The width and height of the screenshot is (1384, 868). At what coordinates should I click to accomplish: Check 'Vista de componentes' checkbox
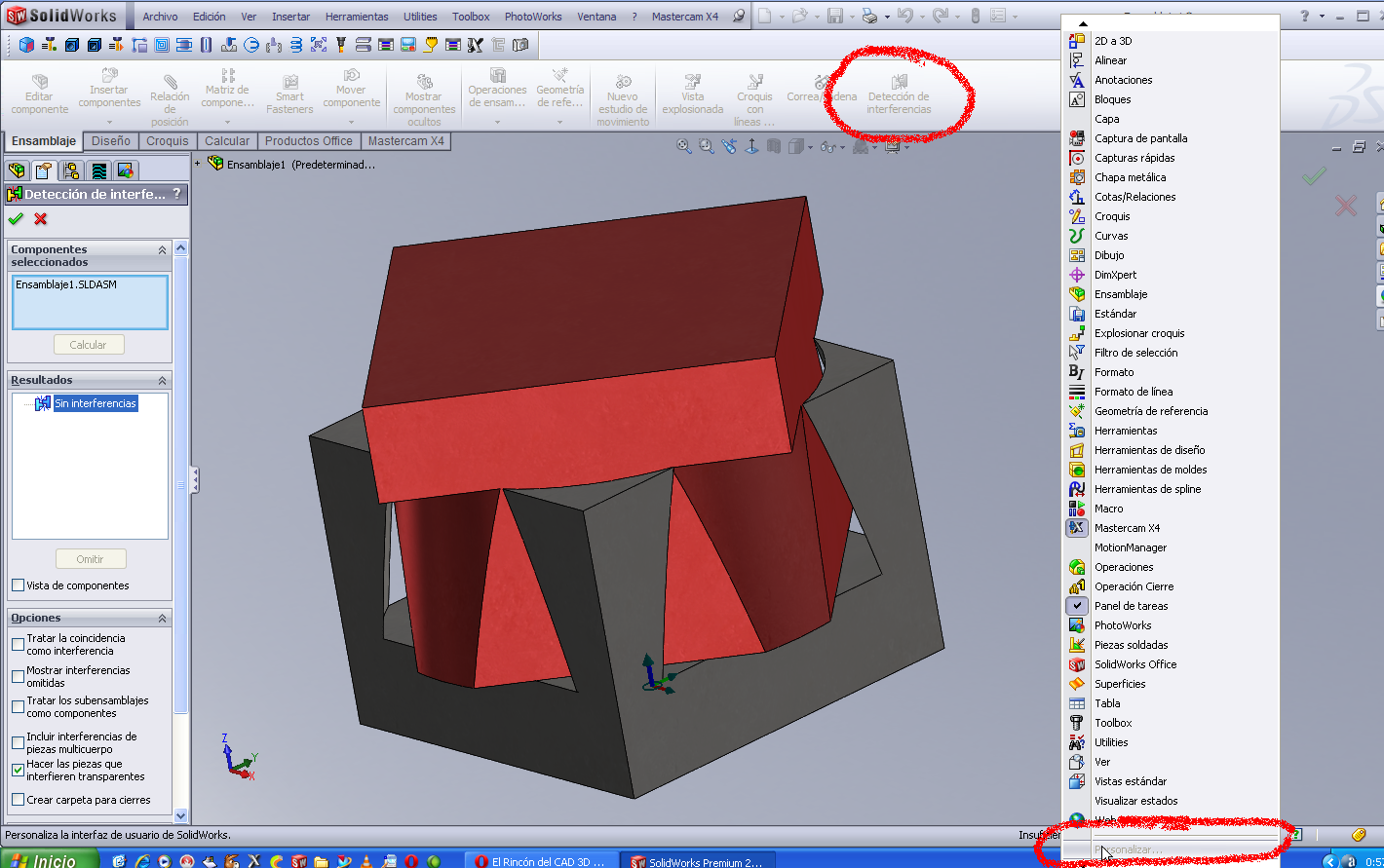click(x=18, y=585)
